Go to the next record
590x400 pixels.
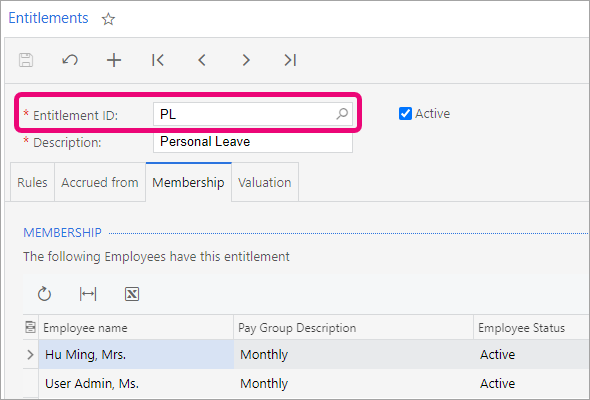click(246, 60)
